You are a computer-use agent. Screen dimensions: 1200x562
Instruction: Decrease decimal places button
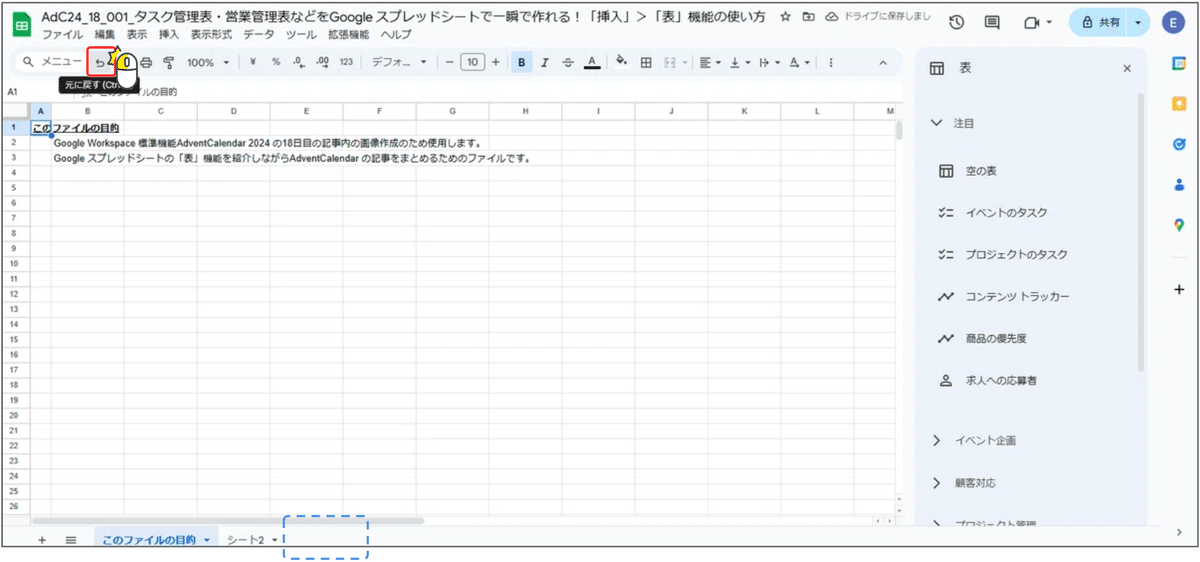pos(299,62)
